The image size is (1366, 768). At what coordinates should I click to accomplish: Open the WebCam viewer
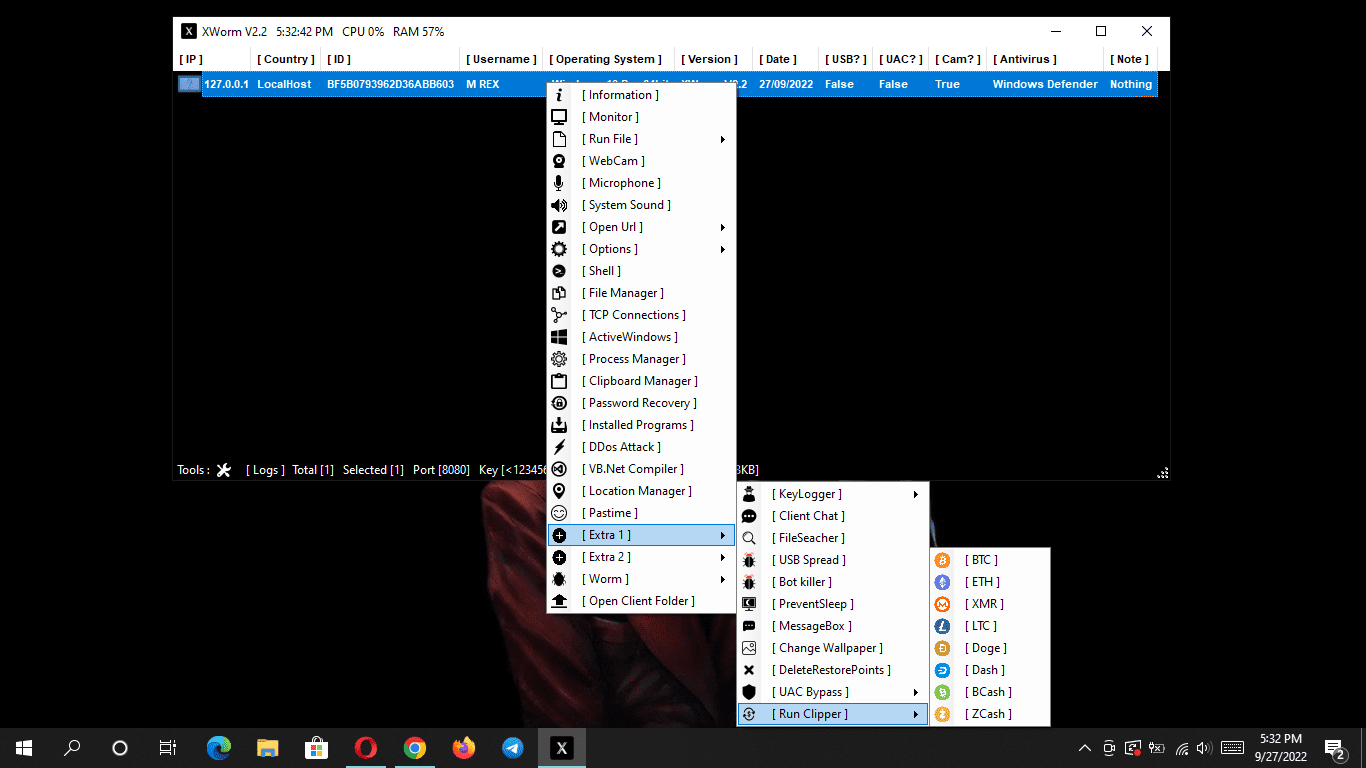coord(612,160)
